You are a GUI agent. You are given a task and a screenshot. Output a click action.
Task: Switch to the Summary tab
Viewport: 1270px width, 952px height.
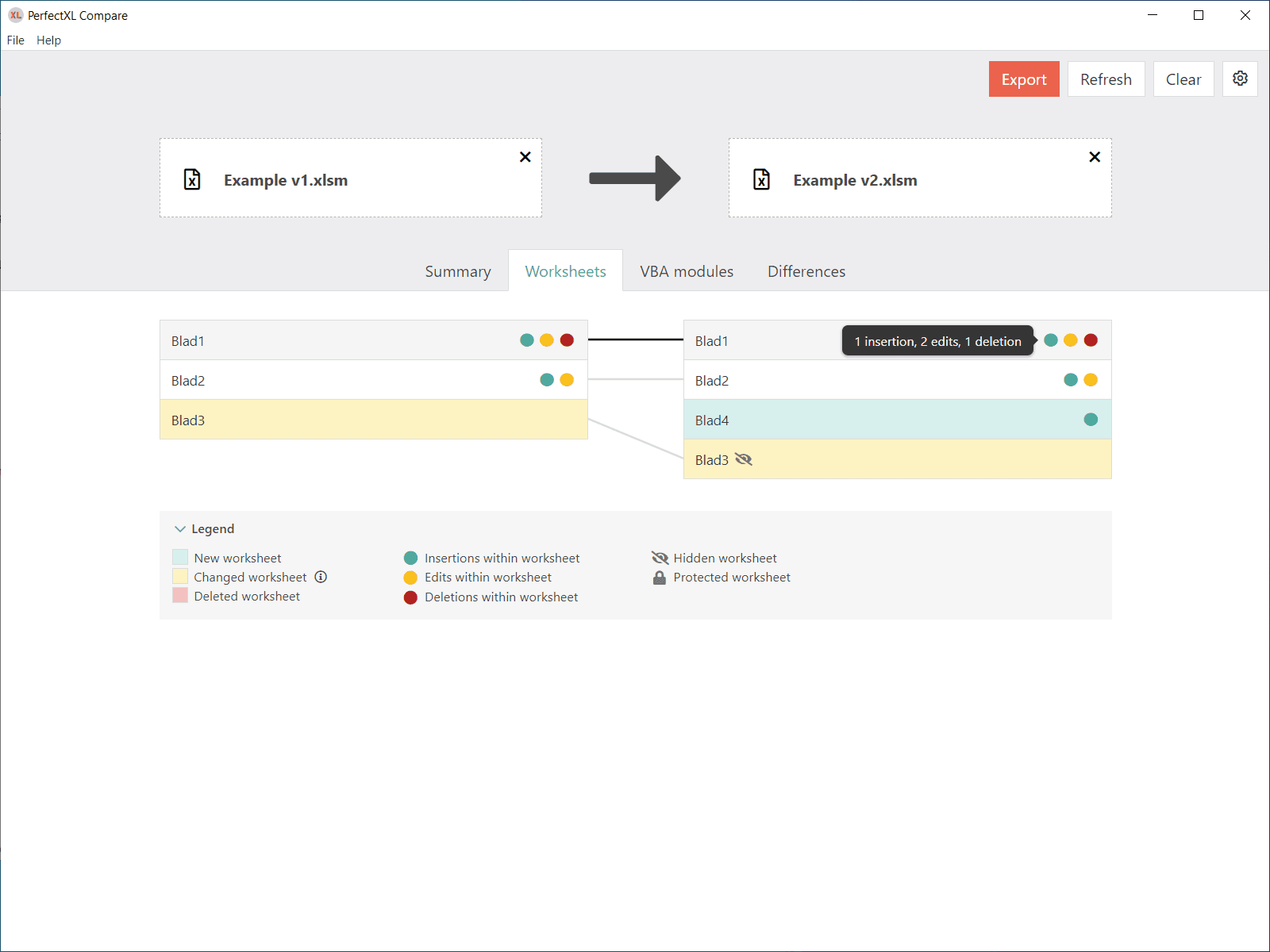pos(458,271)
